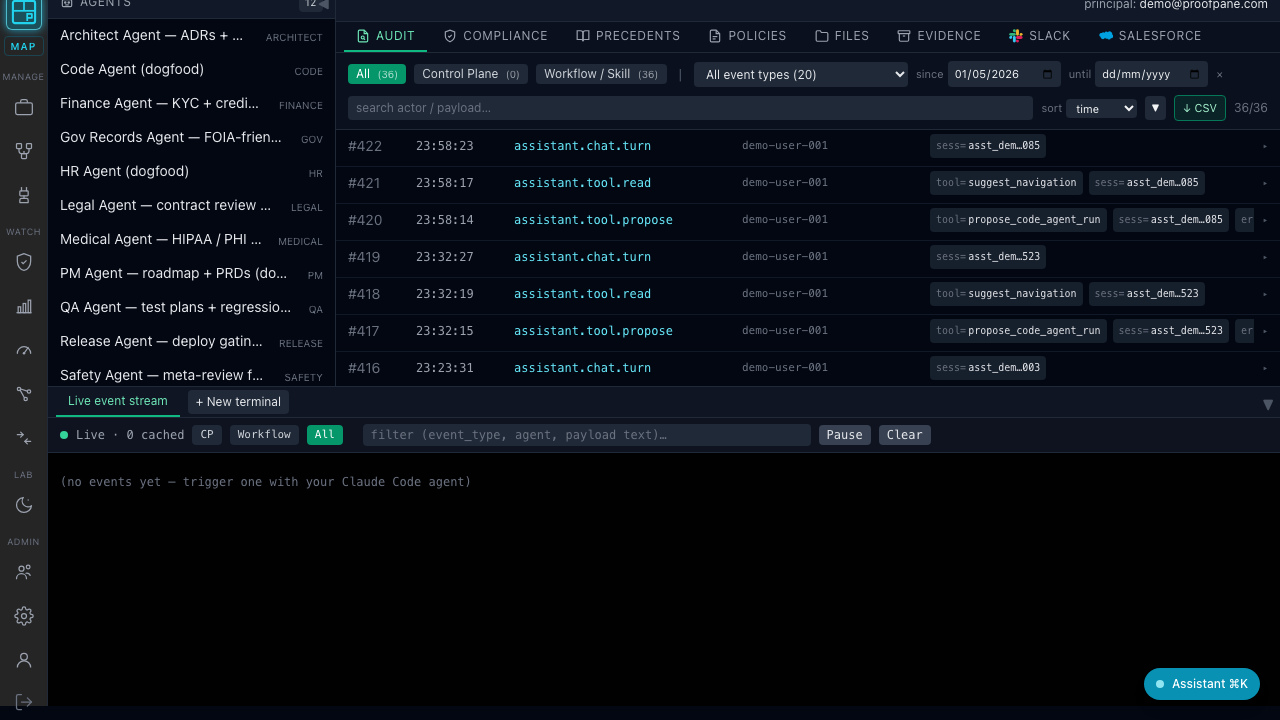The width and height of the screenshot is (1280, 720).
Task: Click the tool=propose_code_agent_run tag in row #420
Action: tap(1018, 220)
